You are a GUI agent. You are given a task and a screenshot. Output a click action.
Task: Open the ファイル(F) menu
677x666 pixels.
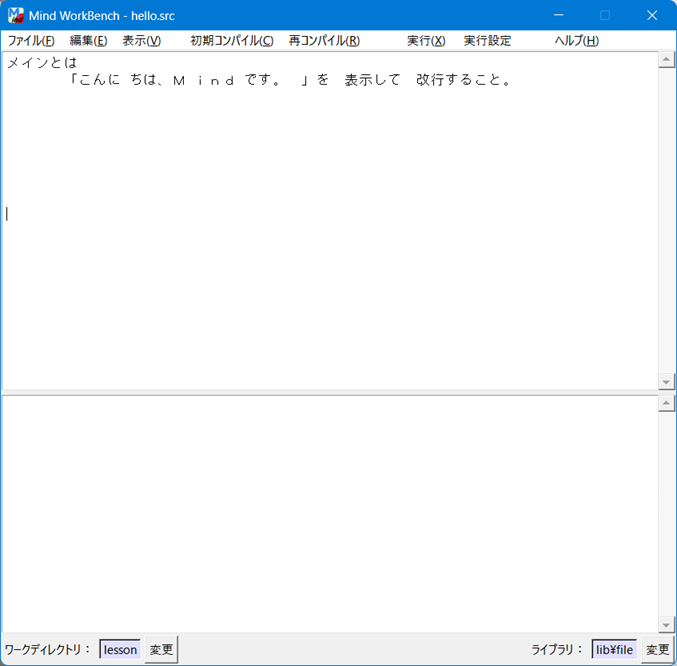pos(31,41)
